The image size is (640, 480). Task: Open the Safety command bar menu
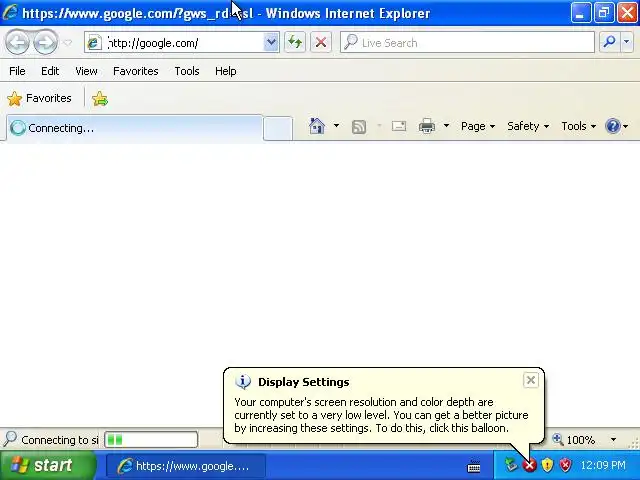click(528, 126)
